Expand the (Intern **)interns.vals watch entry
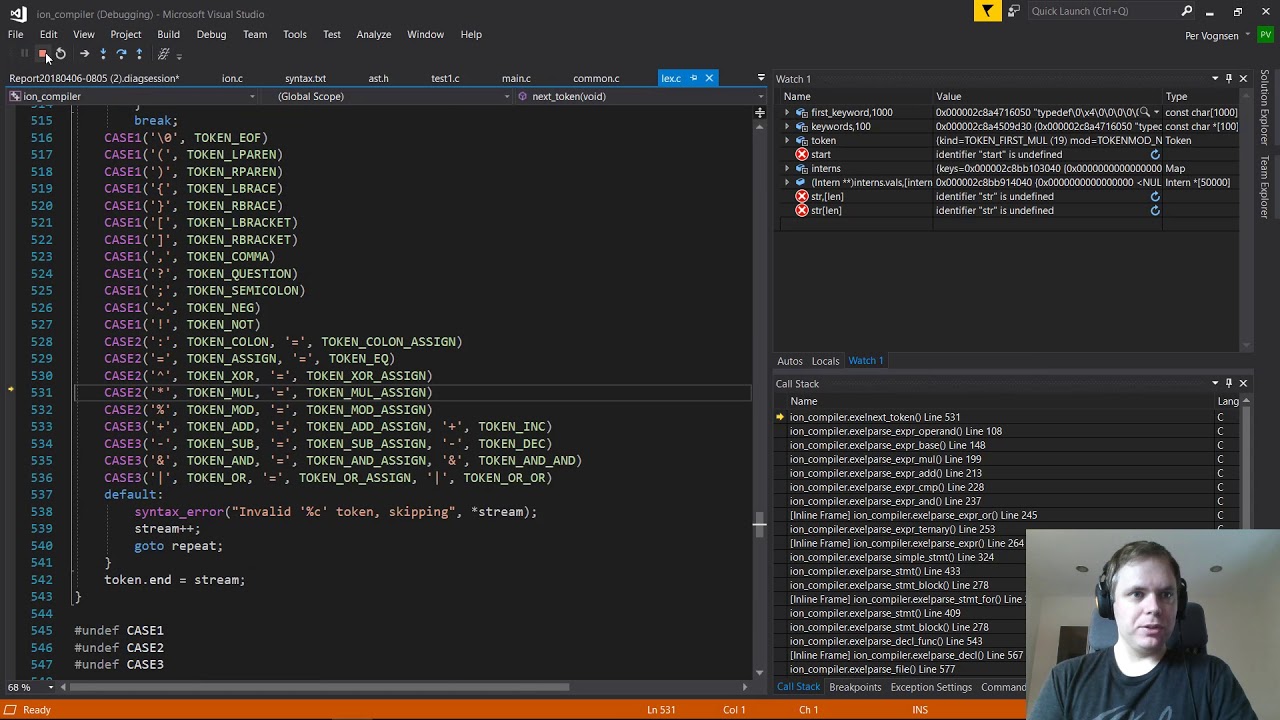1280x720 pixels. tap(787, 183)
